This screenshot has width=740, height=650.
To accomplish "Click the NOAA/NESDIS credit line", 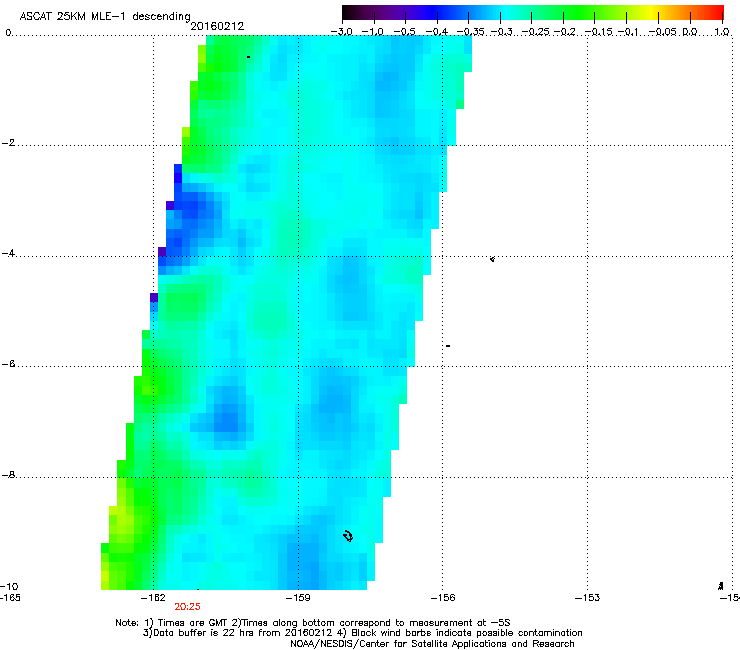I will (x=432, y=644).
